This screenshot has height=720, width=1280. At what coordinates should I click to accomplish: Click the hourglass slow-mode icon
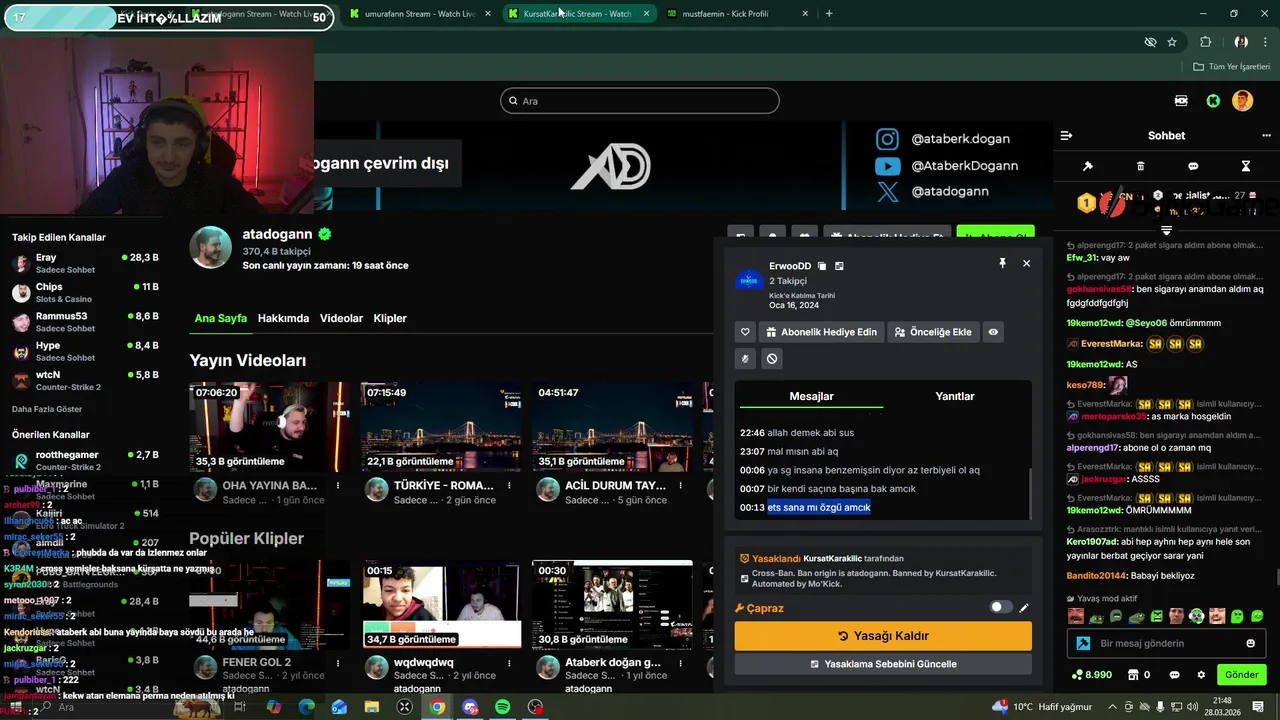(1246, 166)
